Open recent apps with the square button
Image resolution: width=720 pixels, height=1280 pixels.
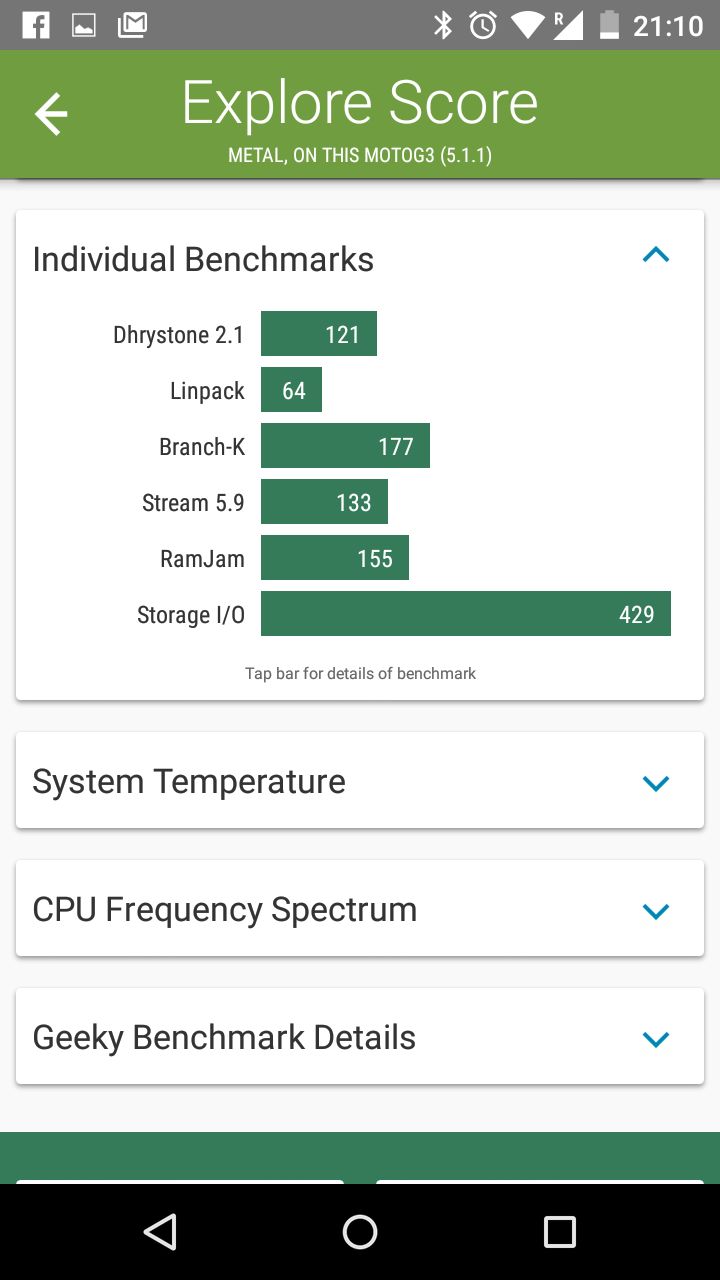[x=560, y=1232]
